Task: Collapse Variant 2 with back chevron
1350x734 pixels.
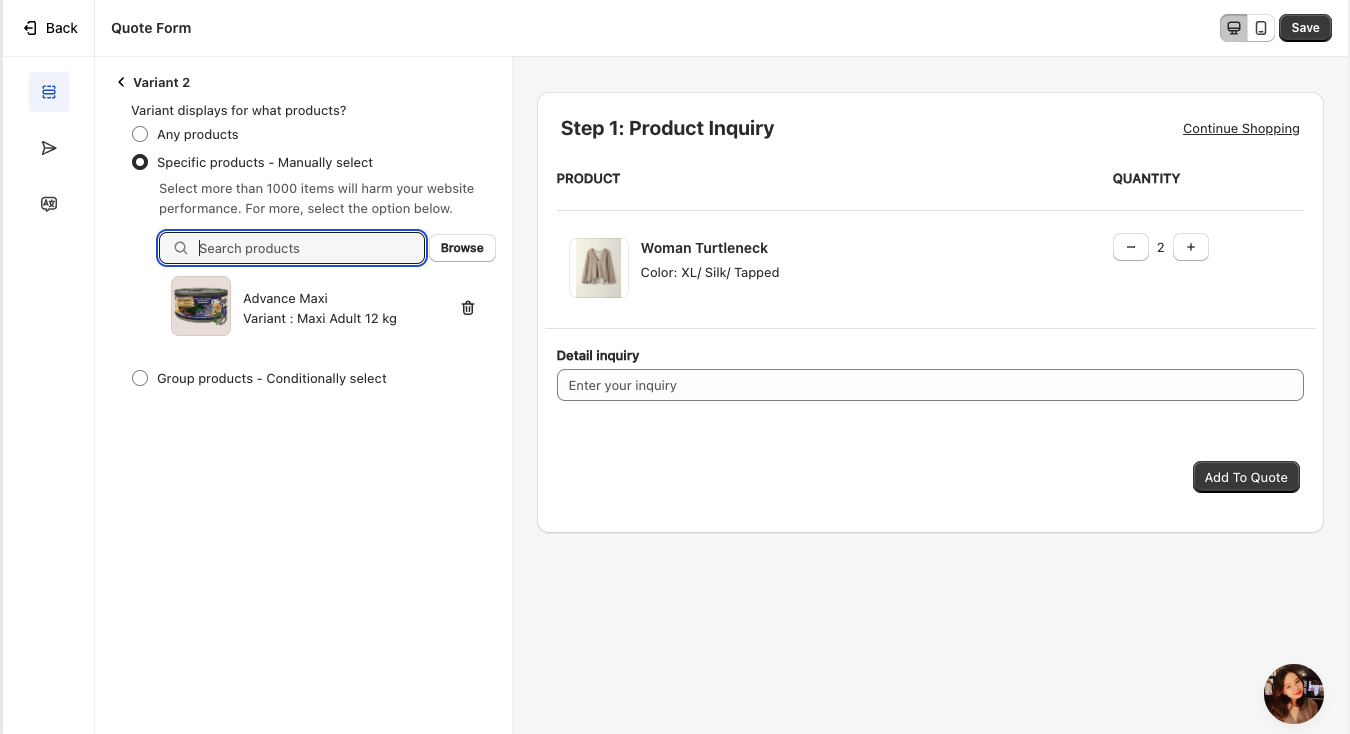Action: click(x=121, y=82)
